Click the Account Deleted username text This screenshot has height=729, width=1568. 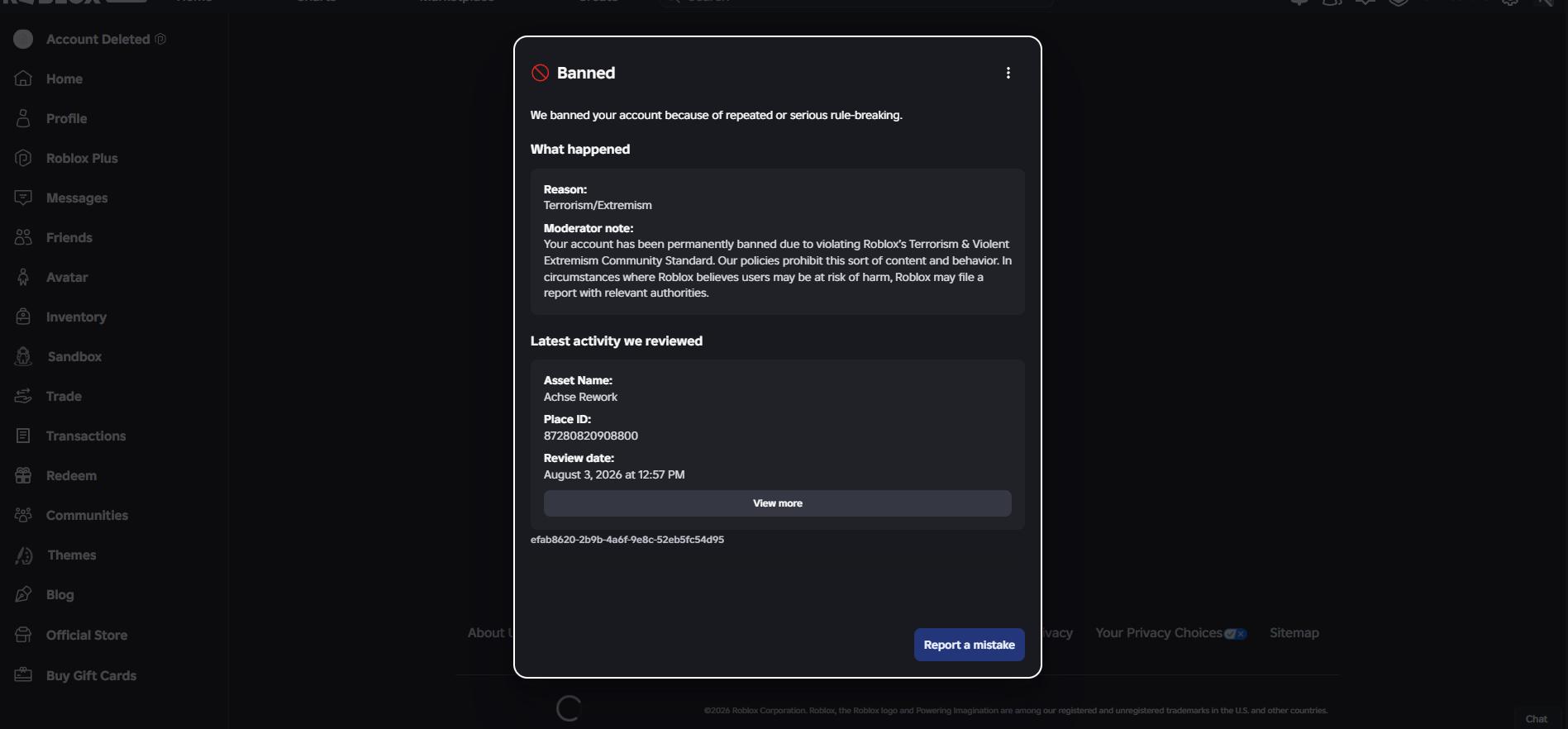point(98,39)
